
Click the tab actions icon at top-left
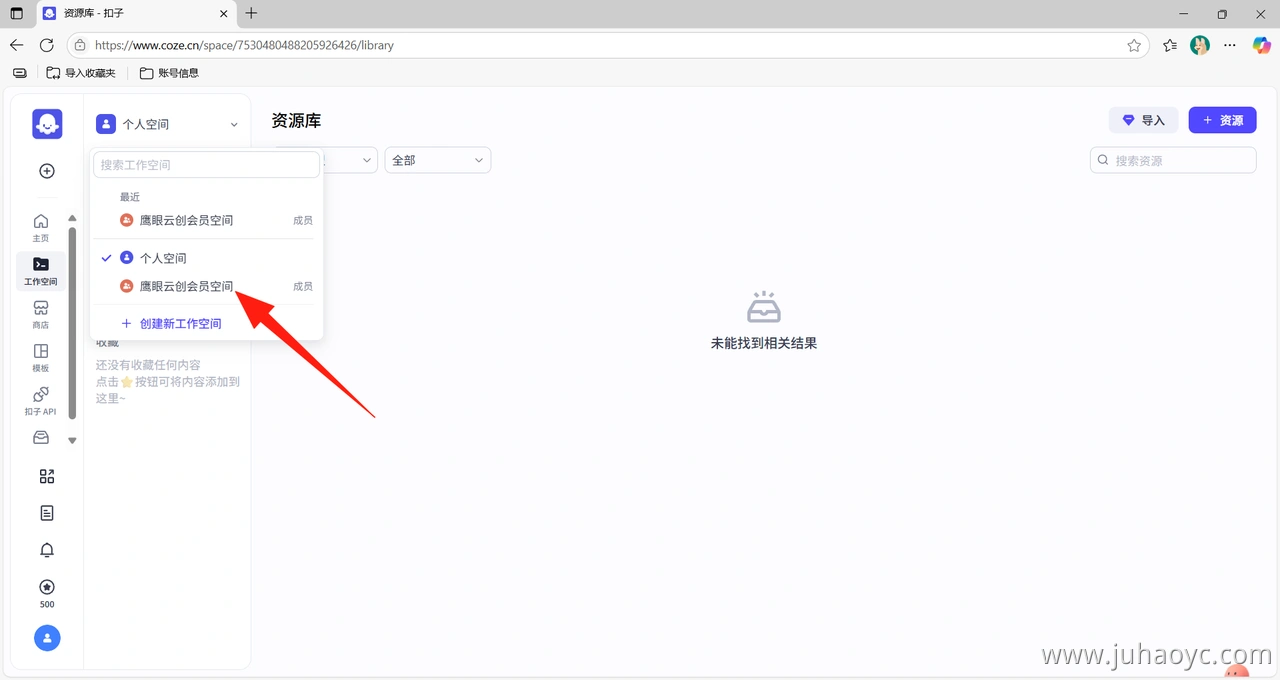[x=16, y=14]
